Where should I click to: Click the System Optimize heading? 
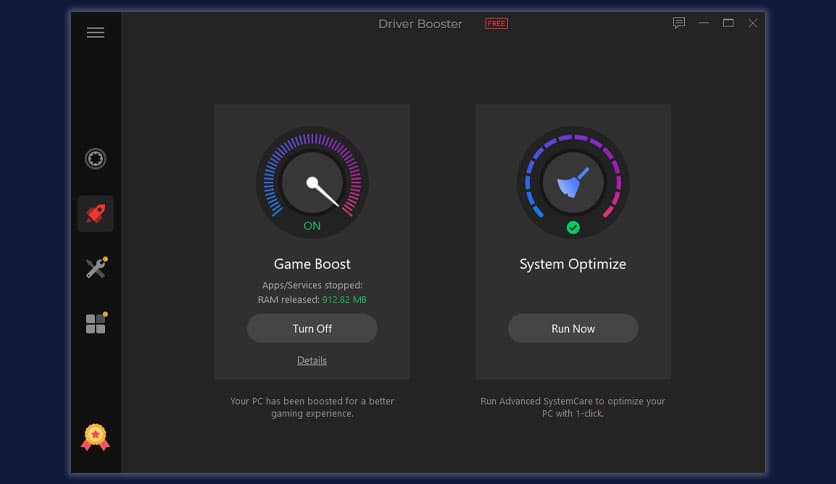573,264
